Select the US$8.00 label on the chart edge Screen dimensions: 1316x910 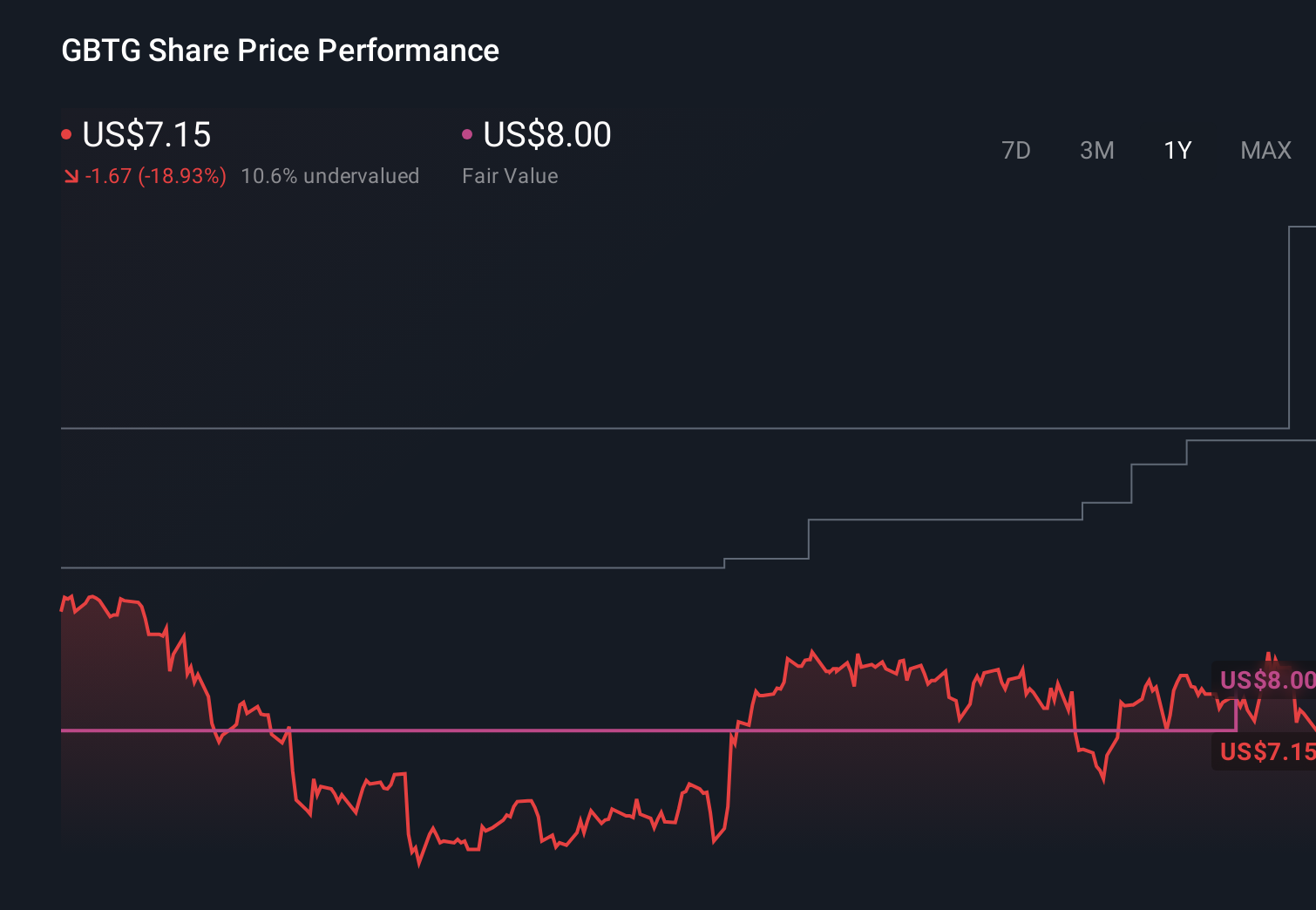pos(1266,681)
